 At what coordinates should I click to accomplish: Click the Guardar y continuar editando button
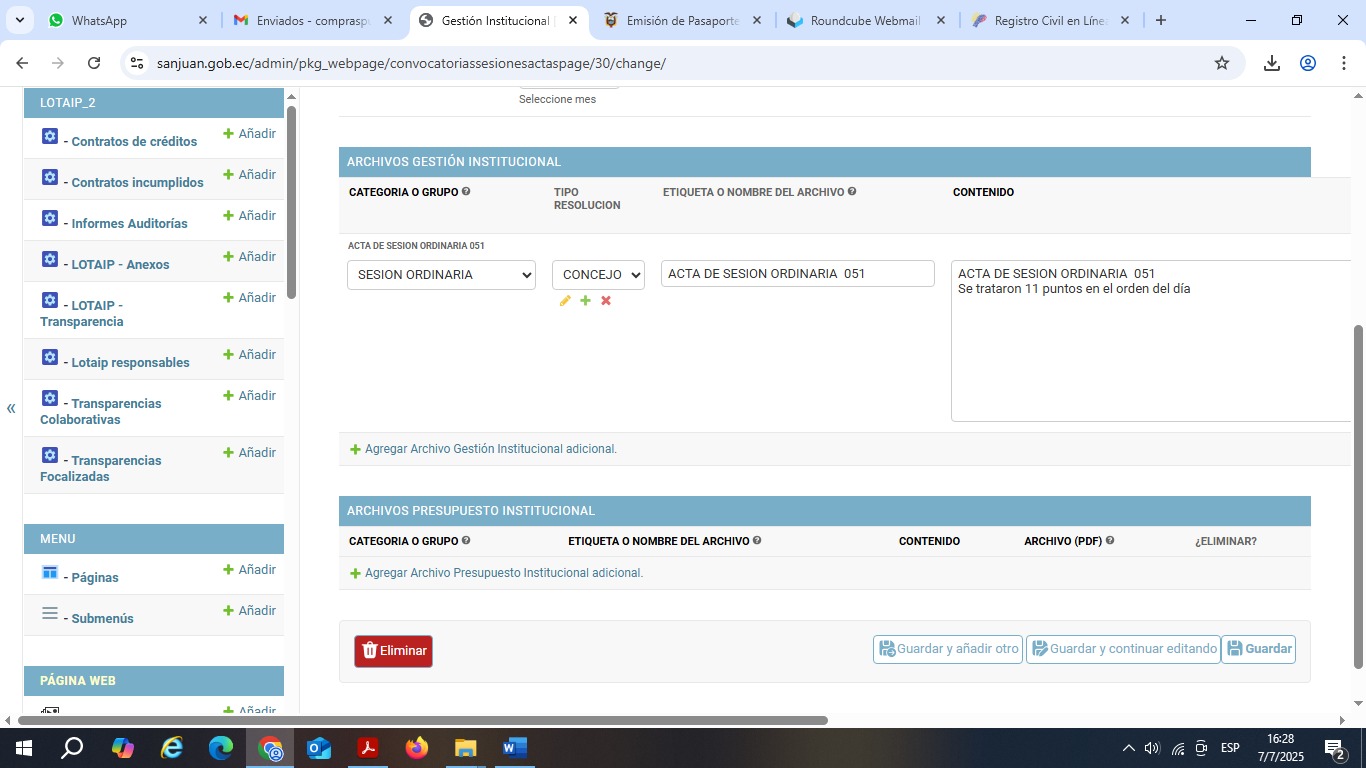[1123, 649]
